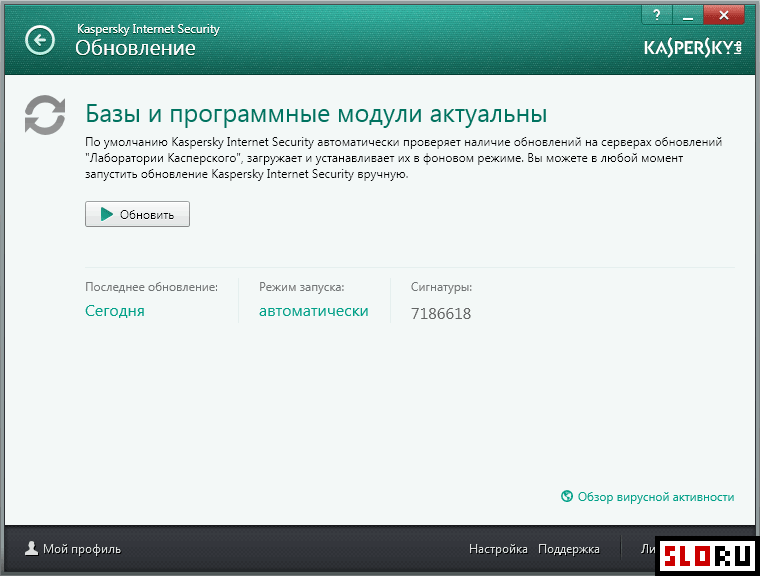Change the автоматически run mode
Image resolution: width=760 pixels, height=576 pixels.
(314, 311)
